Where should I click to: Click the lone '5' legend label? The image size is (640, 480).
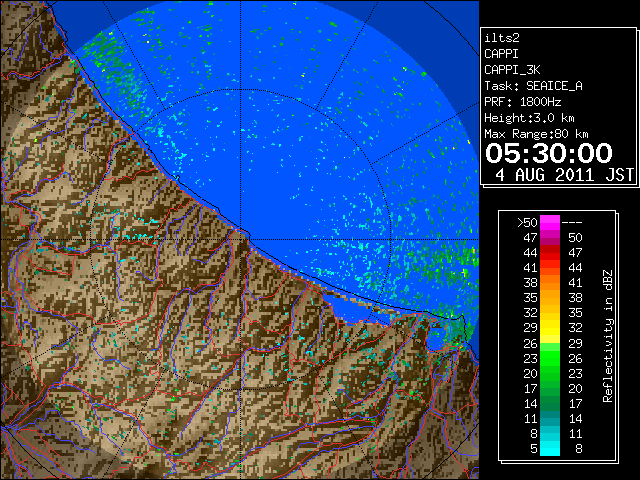[533, 449]
